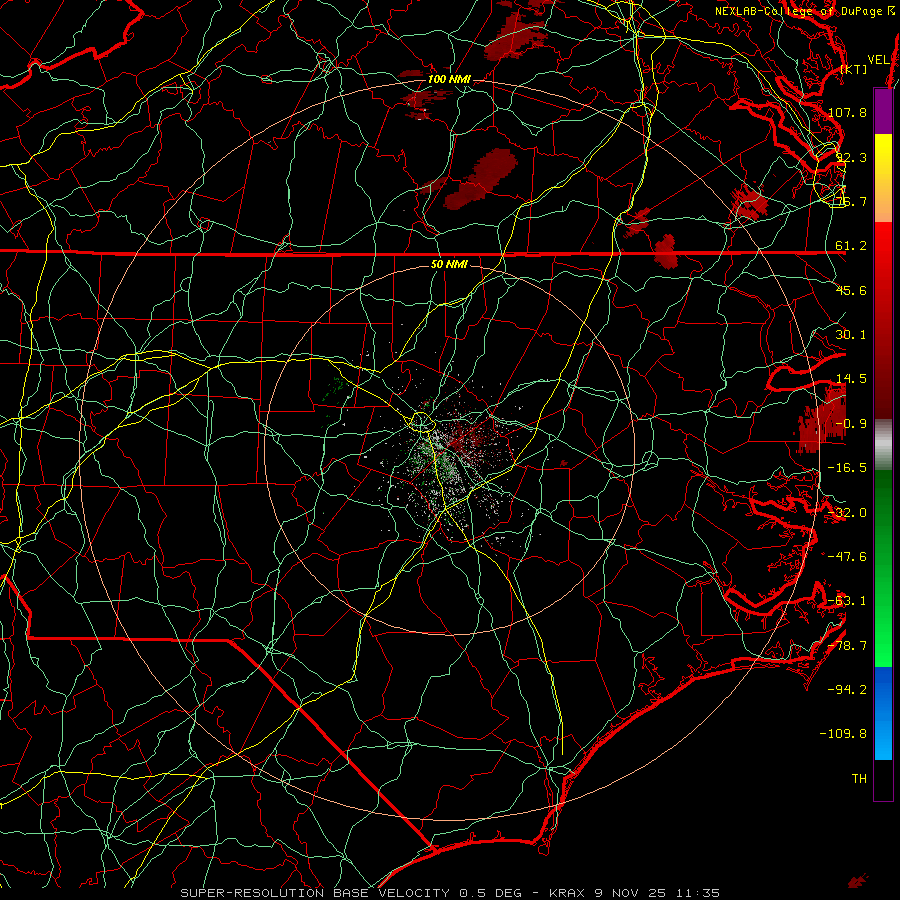Click the -16.5 velocity scale value
This screenshot has height=900, width=900.
[847, 468]
